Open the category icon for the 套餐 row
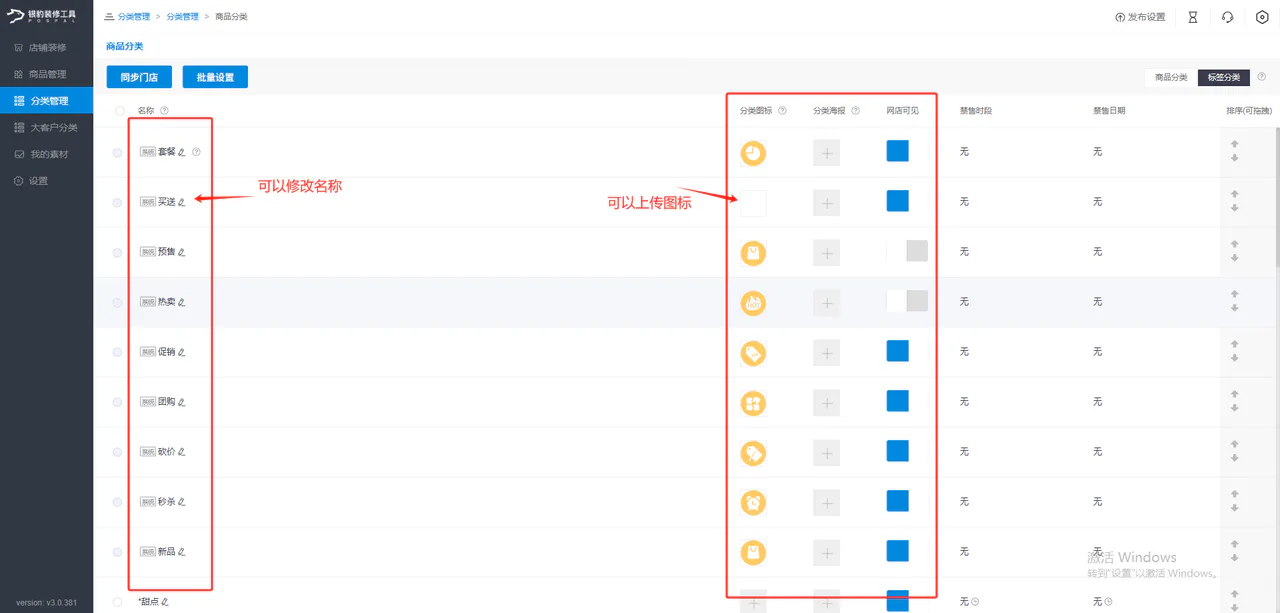Image resolution: width=1280 pixels, height=613 pixels. pyautogui.click(x=753, y=153)
